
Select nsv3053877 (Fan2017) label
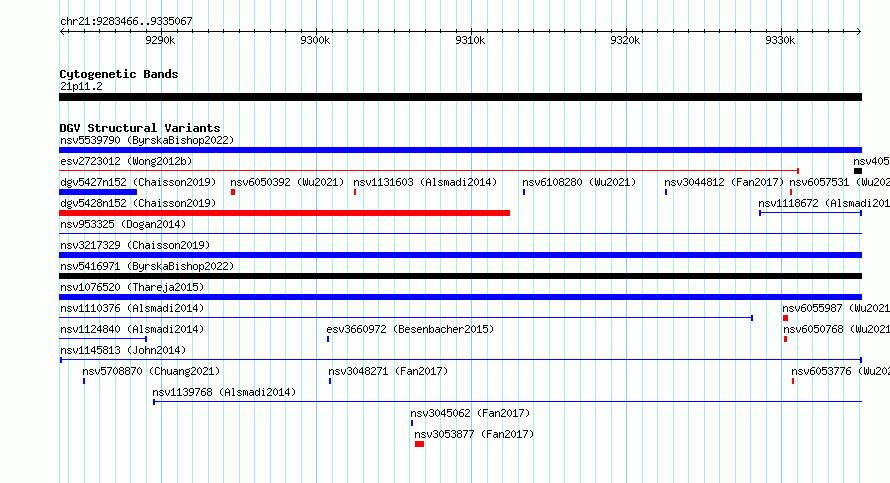[475, 434]
